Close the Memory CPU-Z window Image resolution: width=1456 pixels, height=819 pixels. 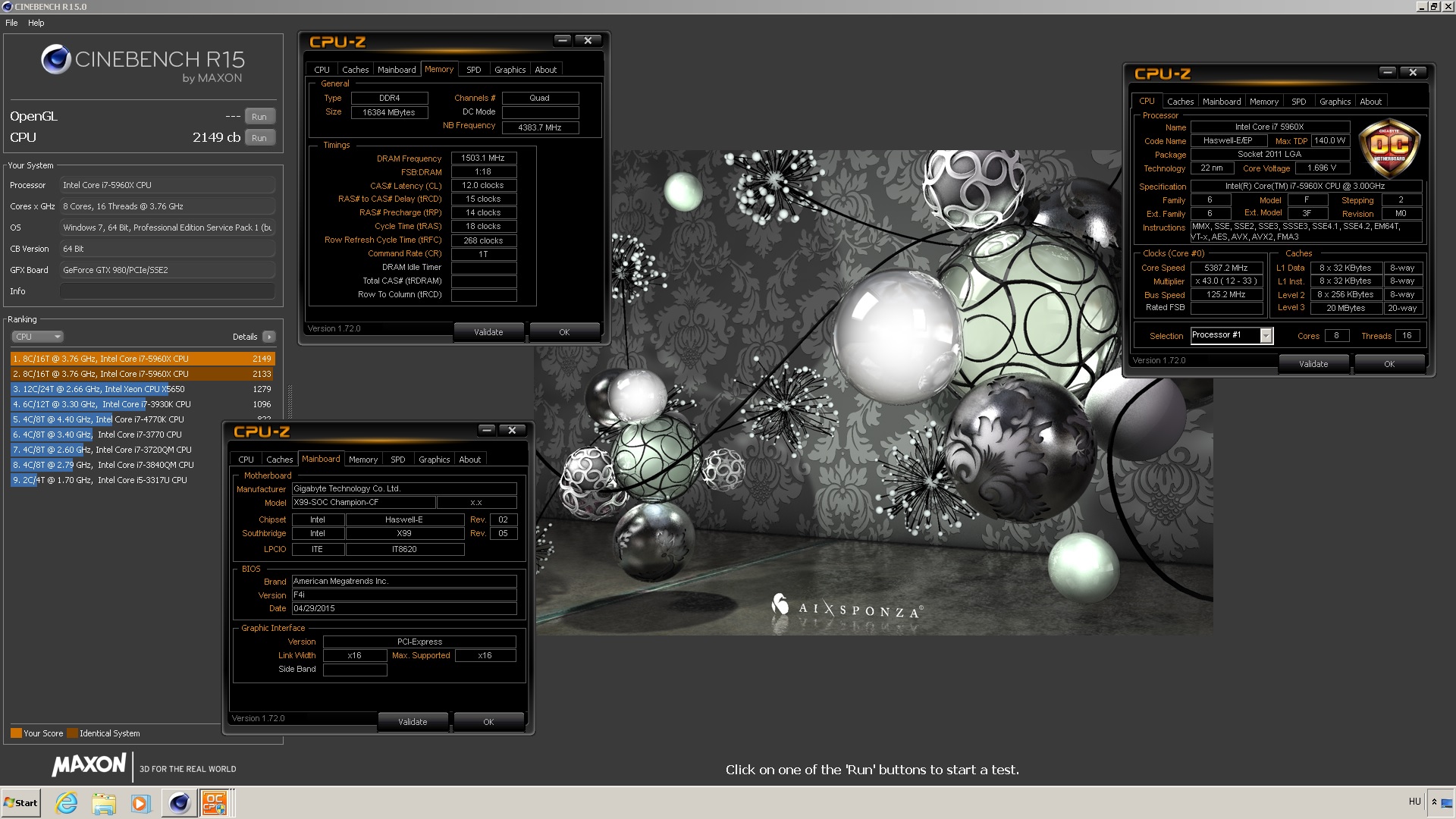pyautogui.click(x=588, y=40)
